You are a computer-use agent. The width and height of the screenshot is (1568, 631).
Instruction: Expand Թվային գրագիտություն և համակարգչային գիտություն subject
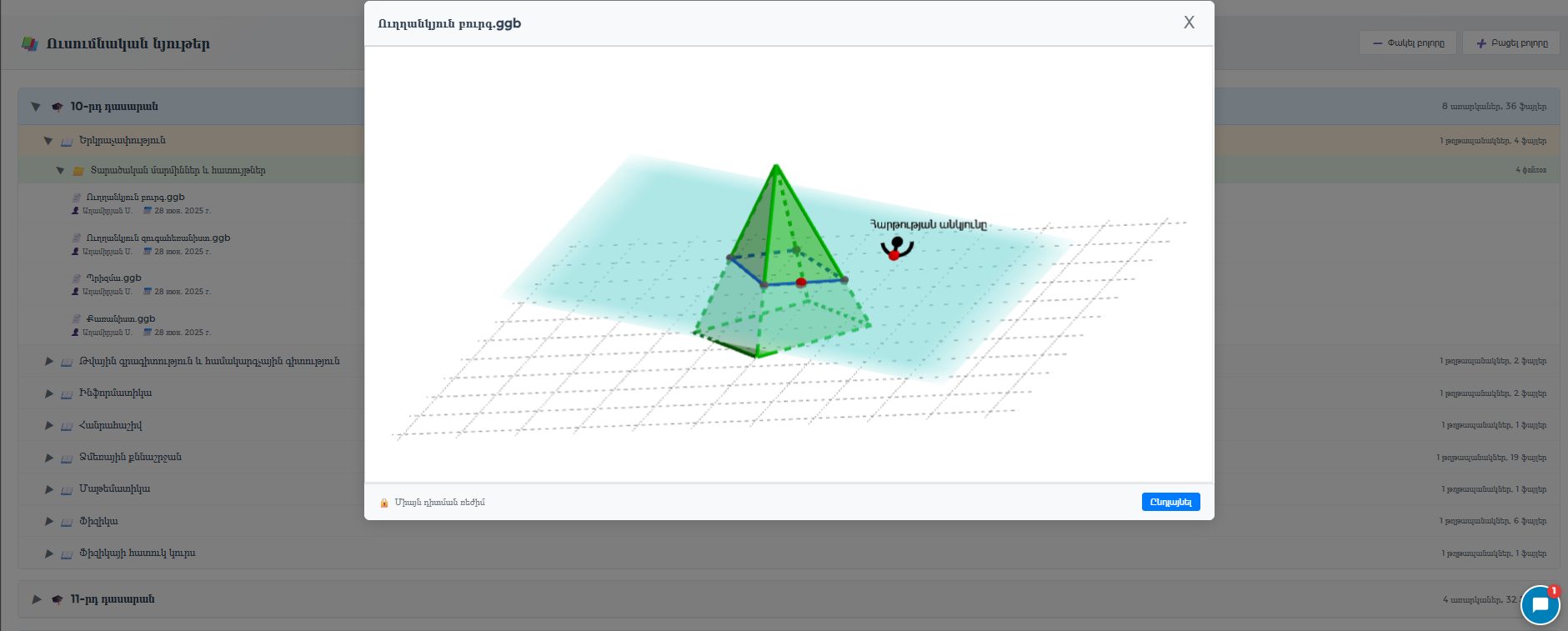49,362
